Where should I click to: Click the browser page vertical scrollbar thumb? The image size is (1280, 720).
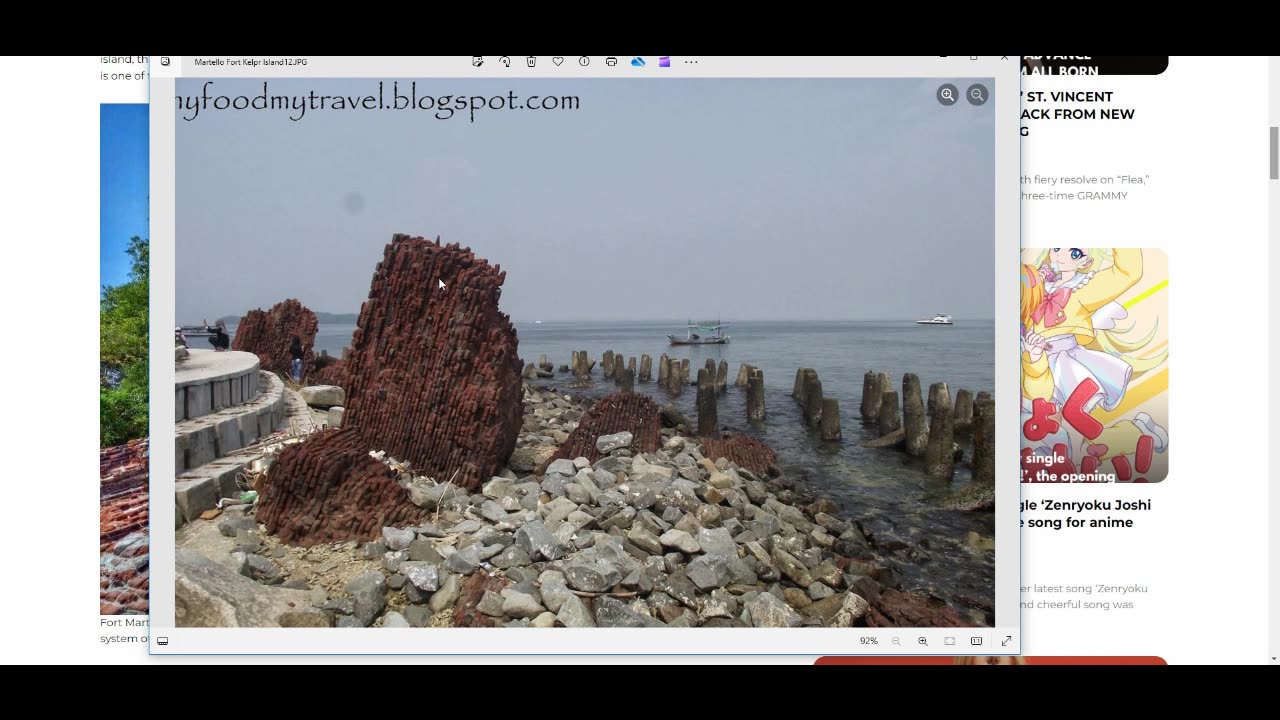tap(1274, 153)
